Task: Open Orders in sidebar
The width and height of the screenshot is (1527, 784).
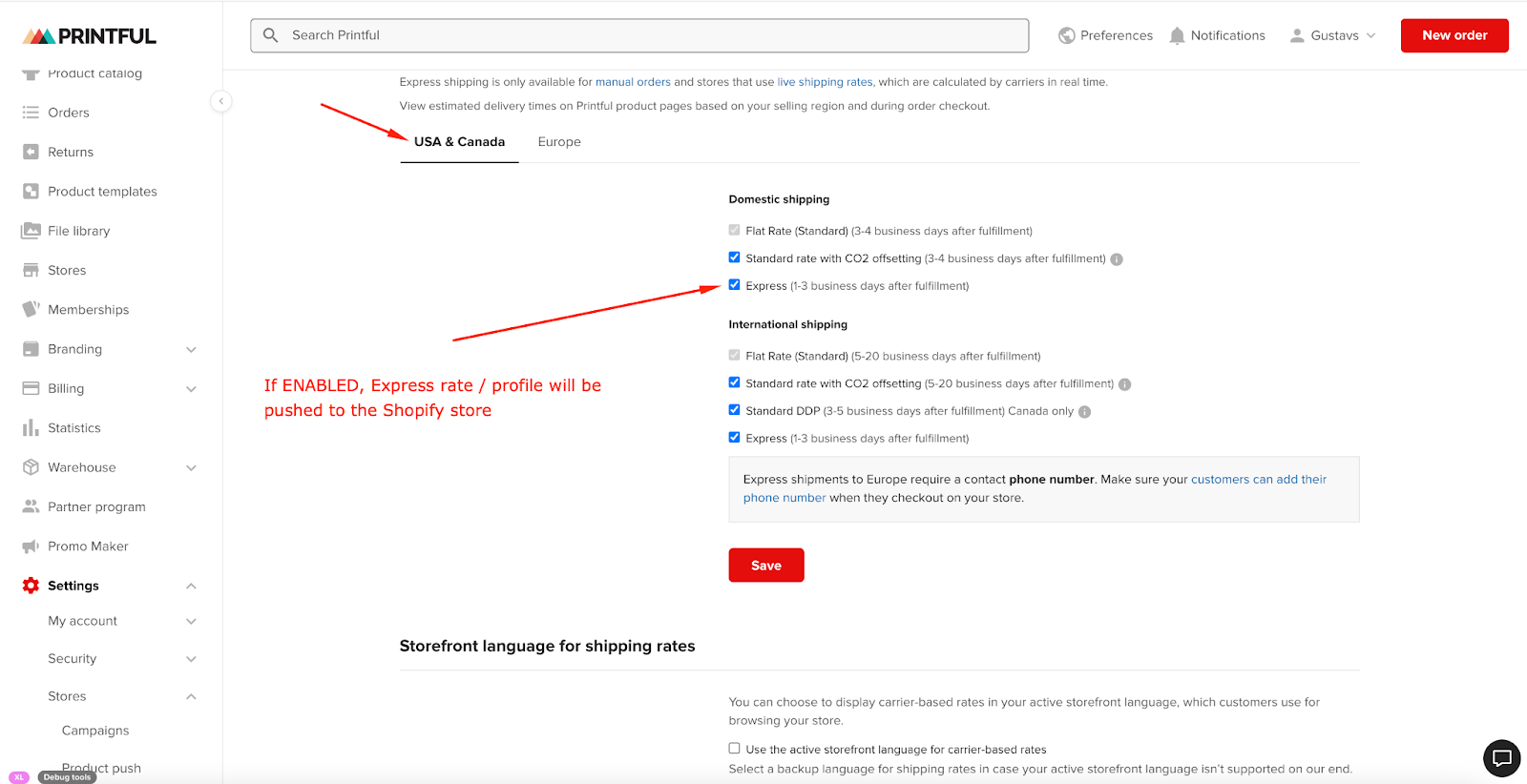Action: tap(69, 113)
